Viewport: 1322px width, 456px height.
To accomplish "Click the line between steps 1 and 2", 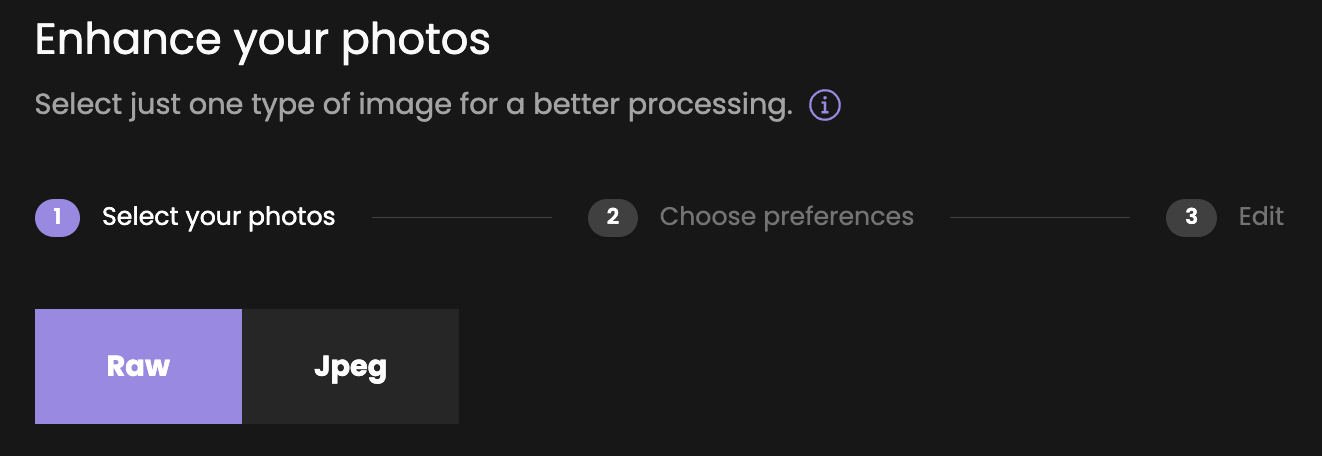I will [462, 217].
